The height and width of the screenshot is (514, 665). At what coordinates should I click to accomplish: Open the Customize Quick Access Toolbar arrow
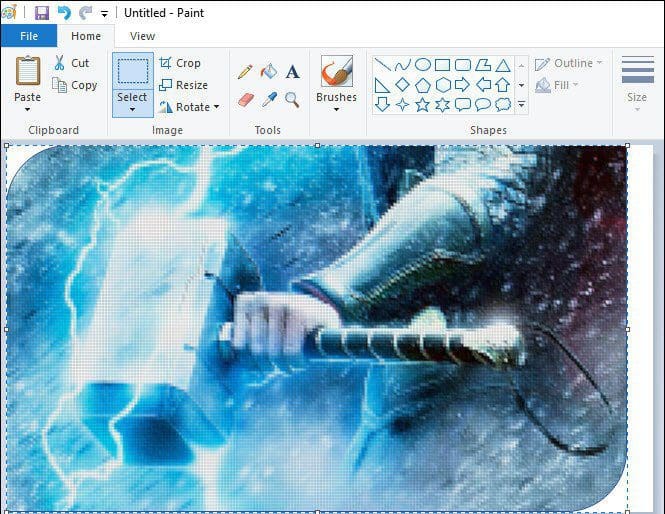[x=104, y=14]
